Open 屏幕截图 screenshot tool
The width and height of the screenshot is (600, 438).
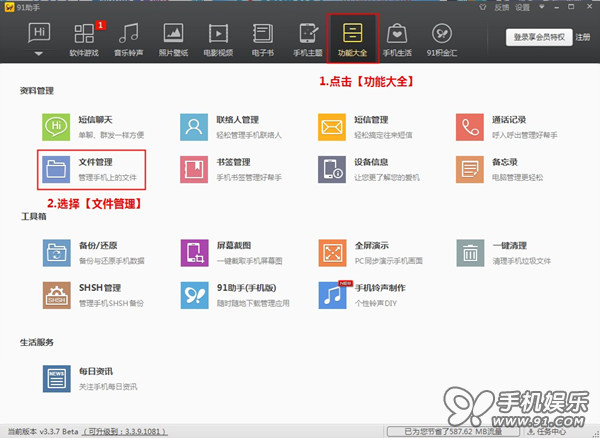[x=194, y=252]
